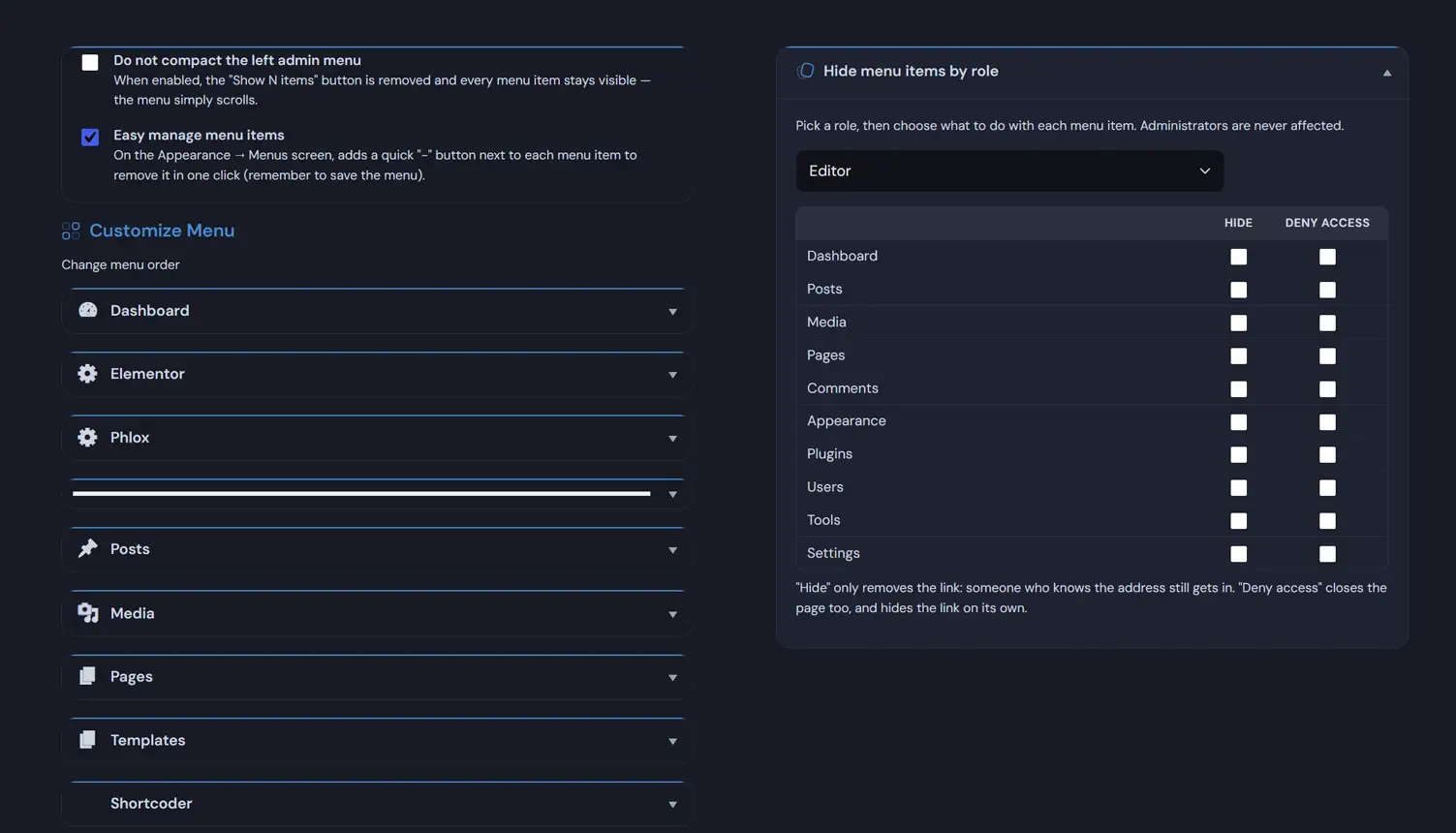Image resolution: width=1456 pixels, height=833 pixels.
Task: Check Hide for the Users row
Action: [x=1238, y=487]
